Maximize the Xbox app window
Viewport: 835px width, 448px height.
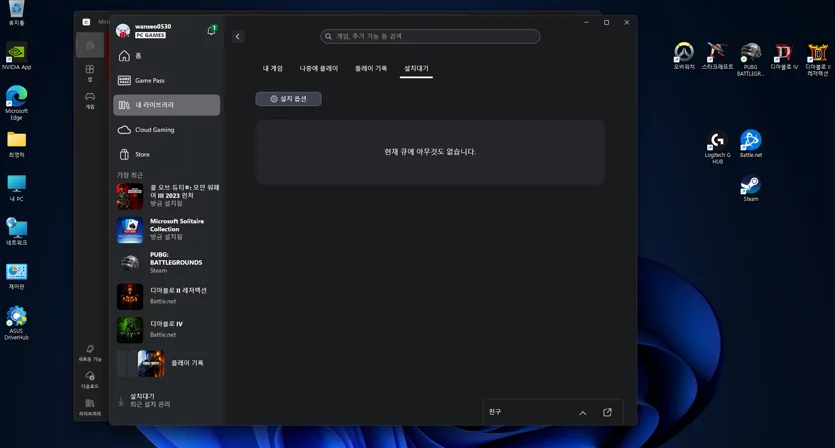pyautogui.click(x=606, y=22)
